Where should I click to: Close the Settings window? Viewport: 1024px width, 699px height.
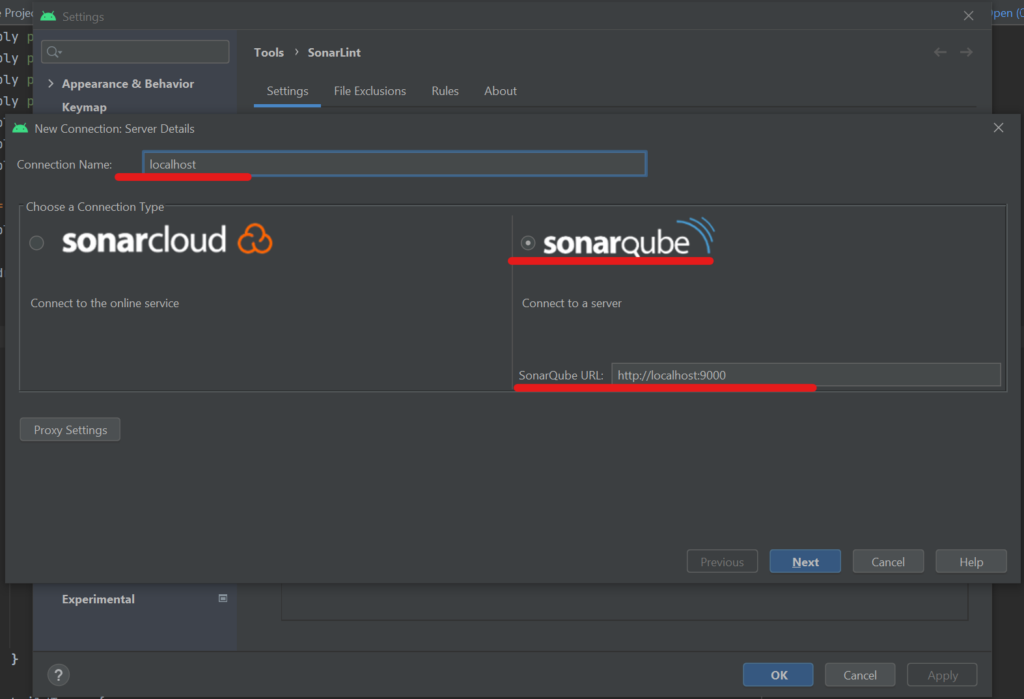pyautogui.click(x=968, y=16)
